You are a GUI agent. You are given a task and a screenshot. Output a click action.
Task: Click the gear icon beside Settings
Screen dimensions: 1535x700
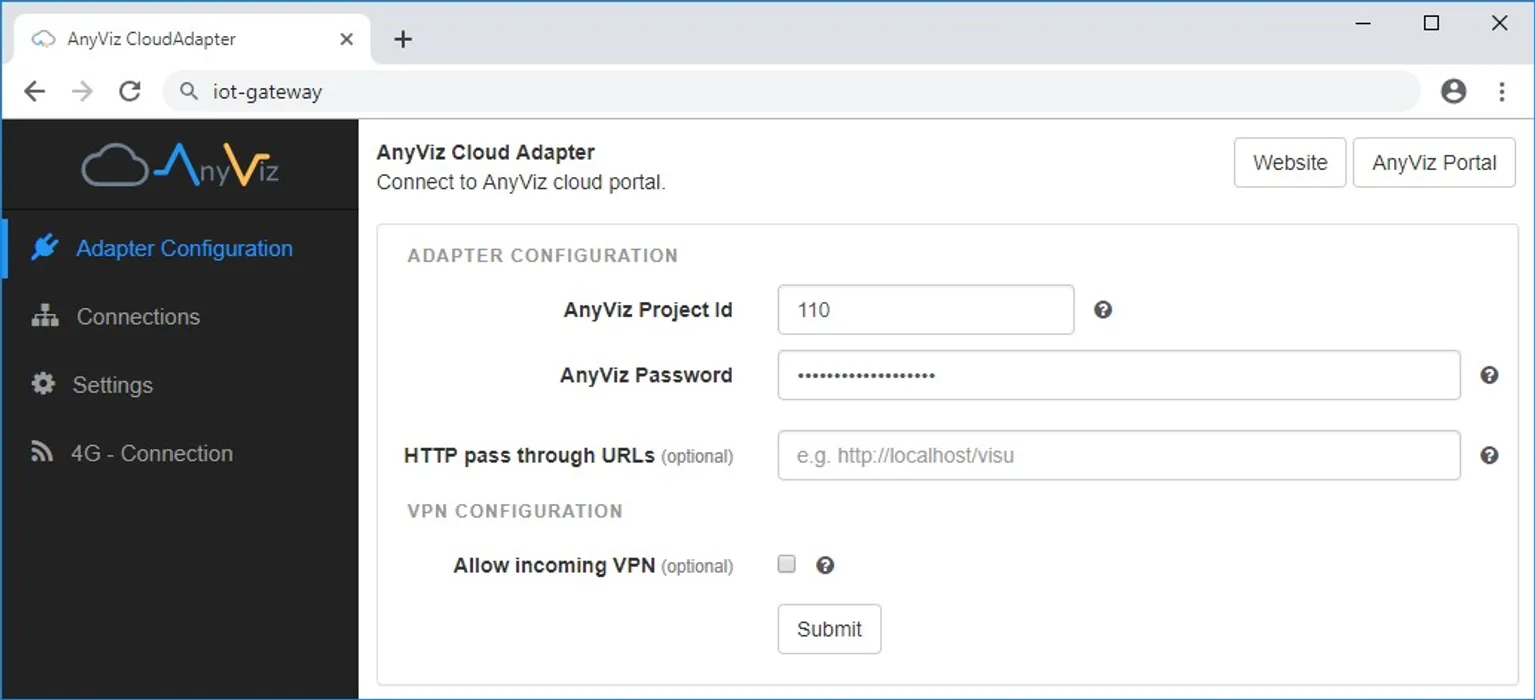[x=43, y=384]
